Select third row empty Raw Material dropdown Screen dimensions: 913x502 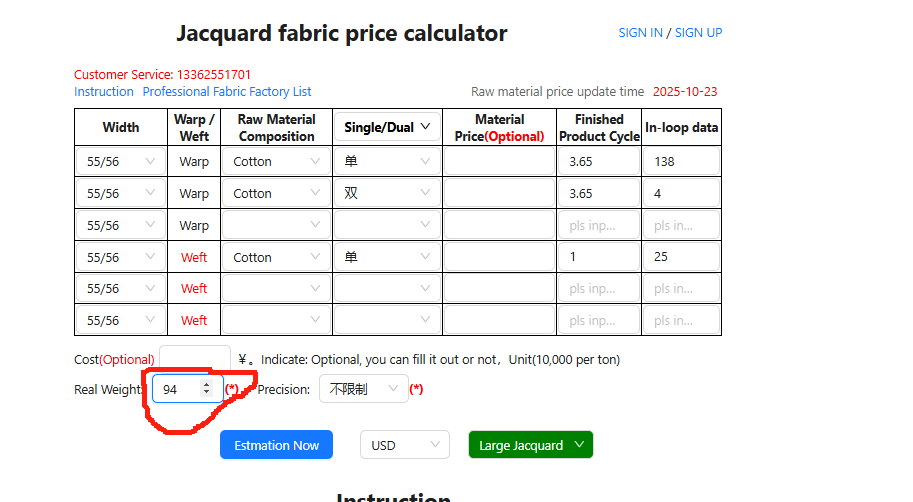click(x=276, y=225)
